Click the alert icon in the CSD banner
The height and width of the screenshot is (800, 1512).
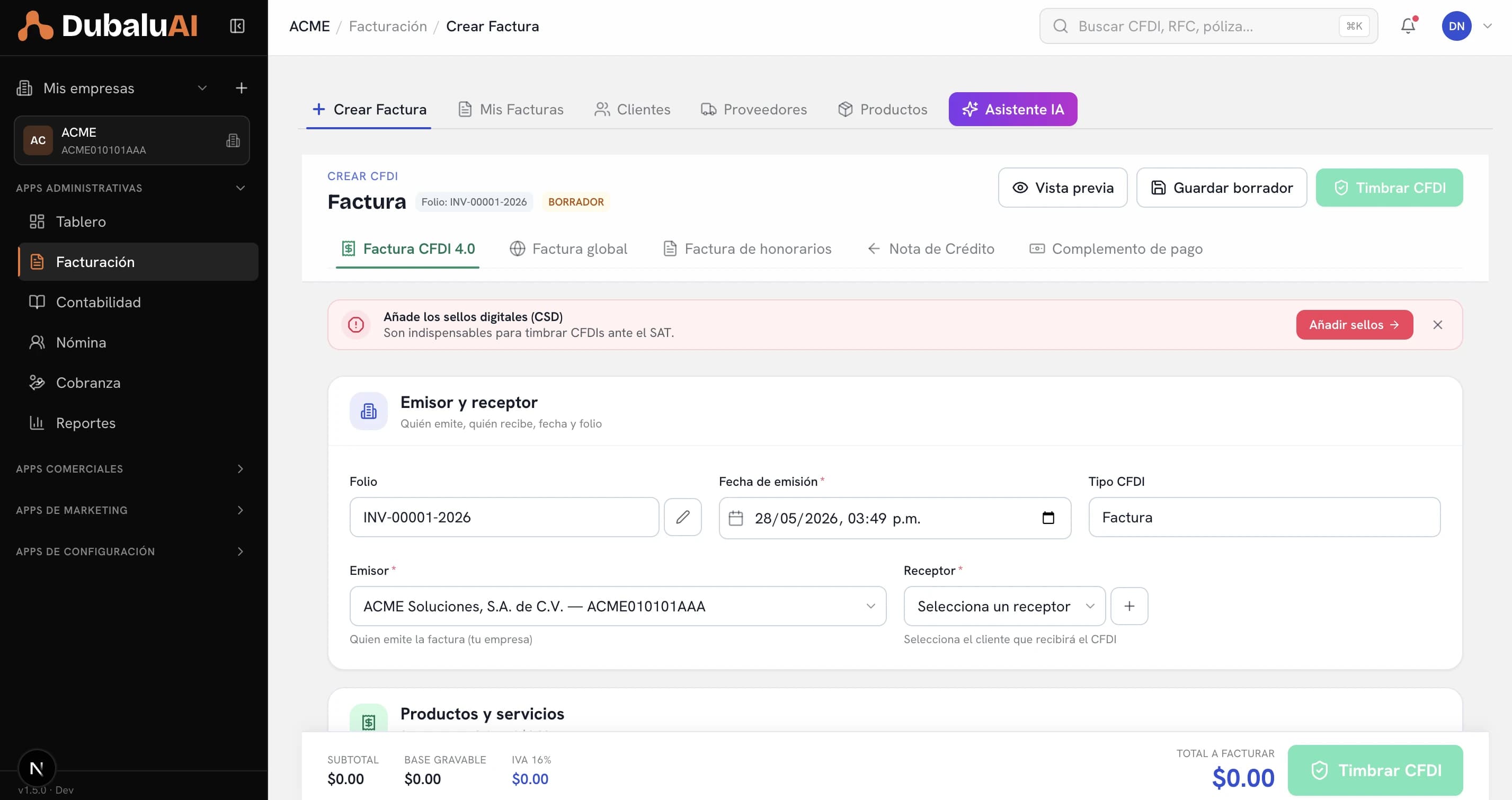pos(355,325)
